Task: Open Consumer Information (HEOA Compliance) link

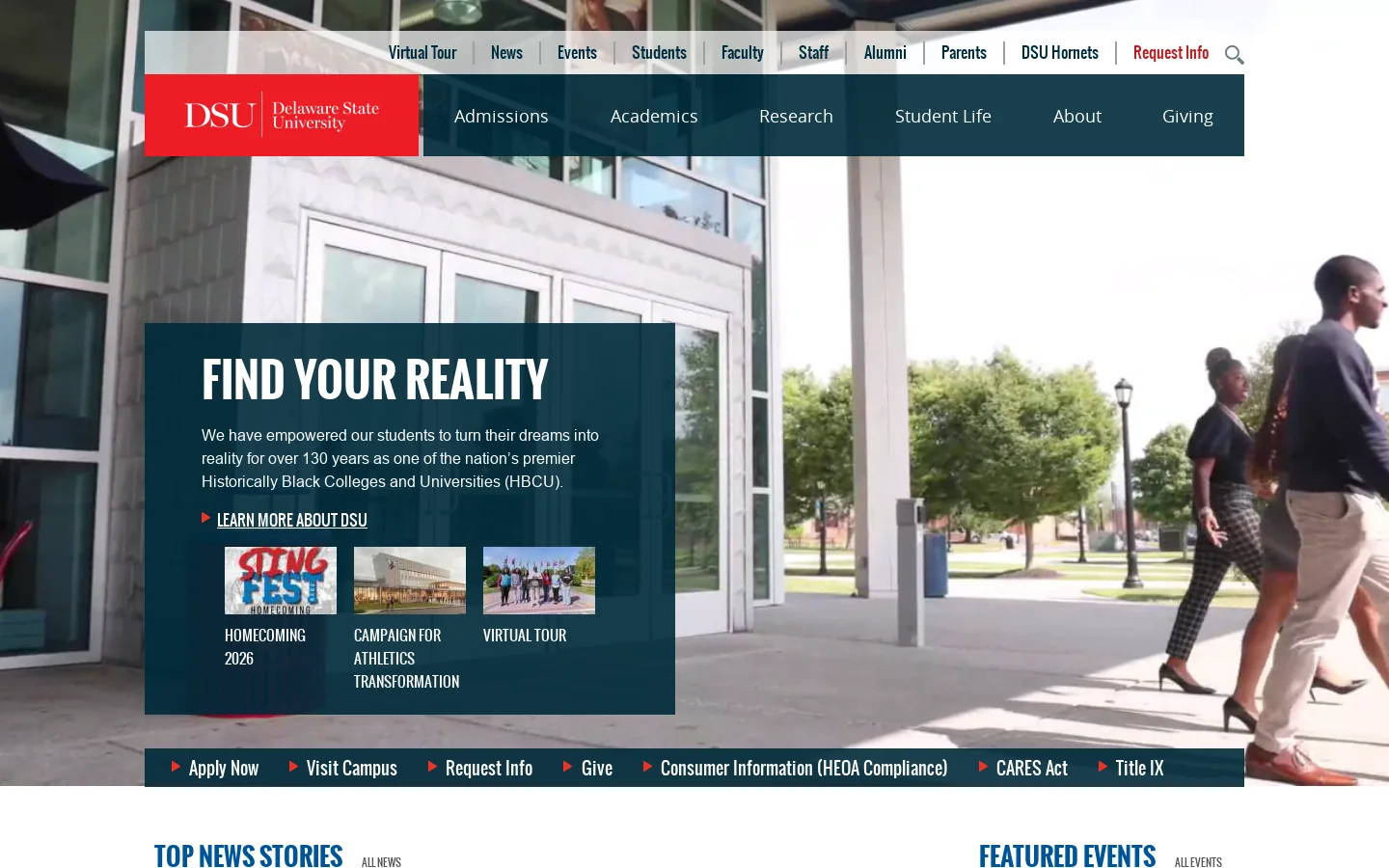Action: (x=803, y=768)
